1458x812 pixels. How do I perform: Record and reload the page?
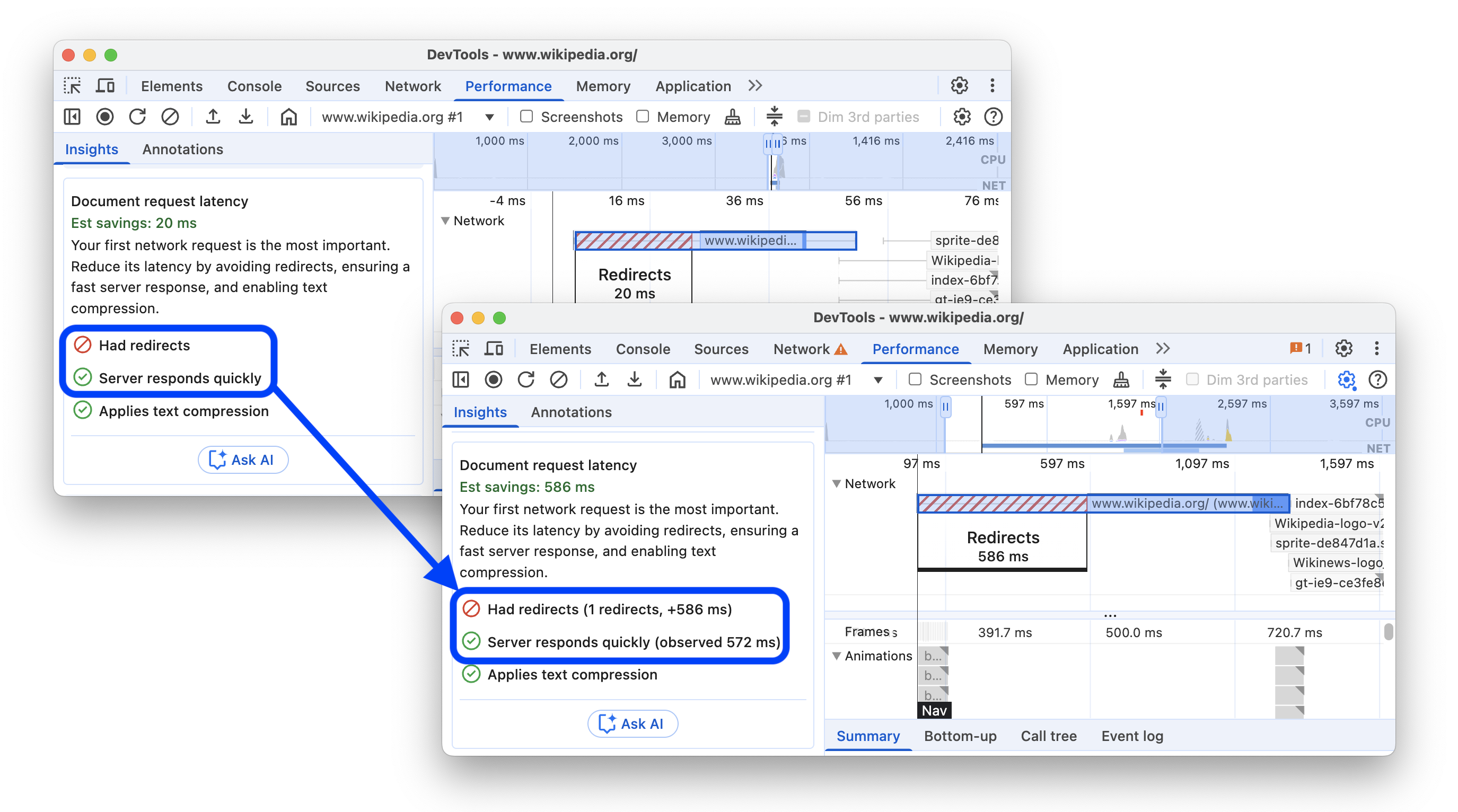[x=526, y=379]
